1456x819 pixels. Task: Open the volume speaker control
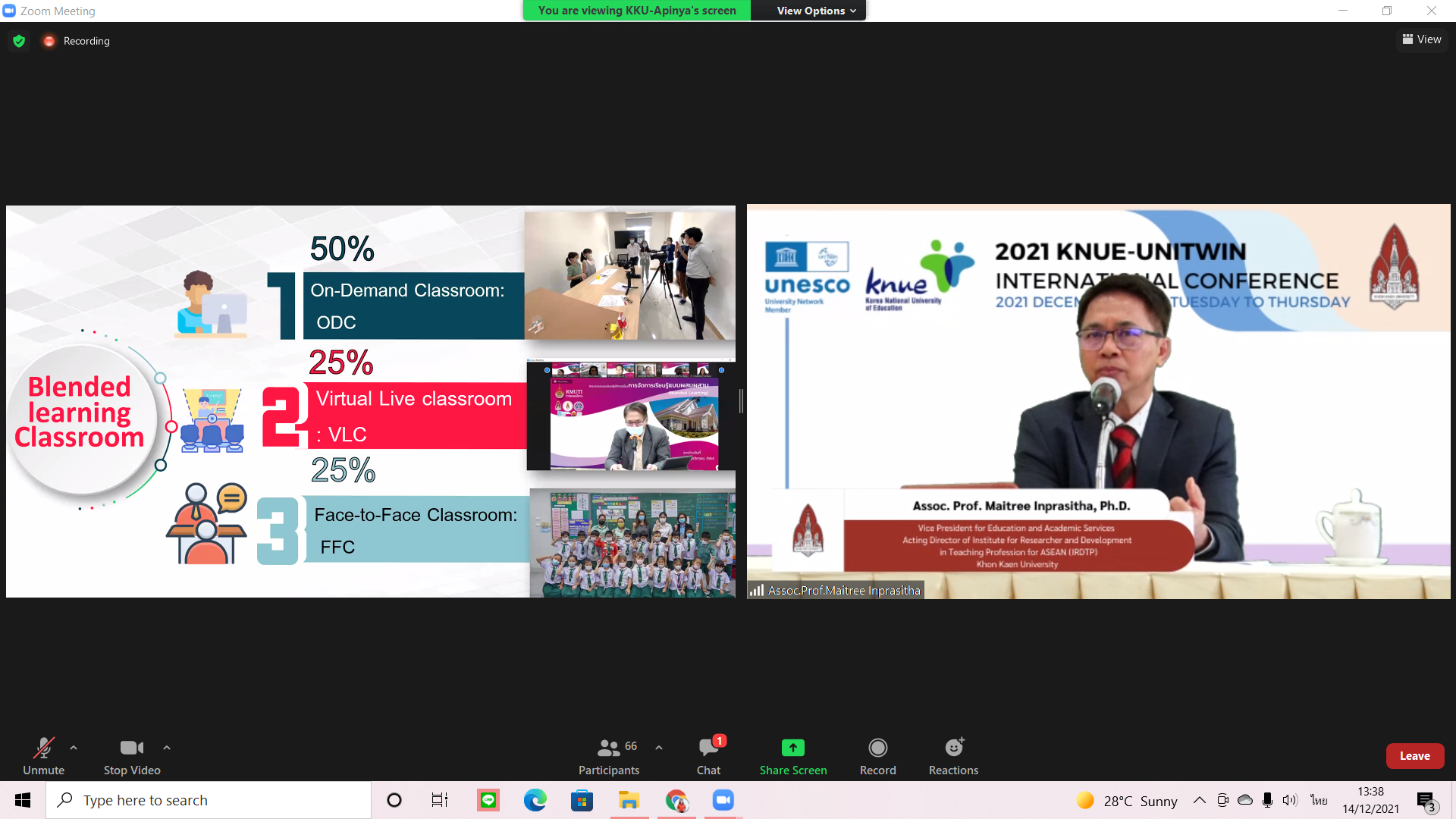tap(1290, 800)
